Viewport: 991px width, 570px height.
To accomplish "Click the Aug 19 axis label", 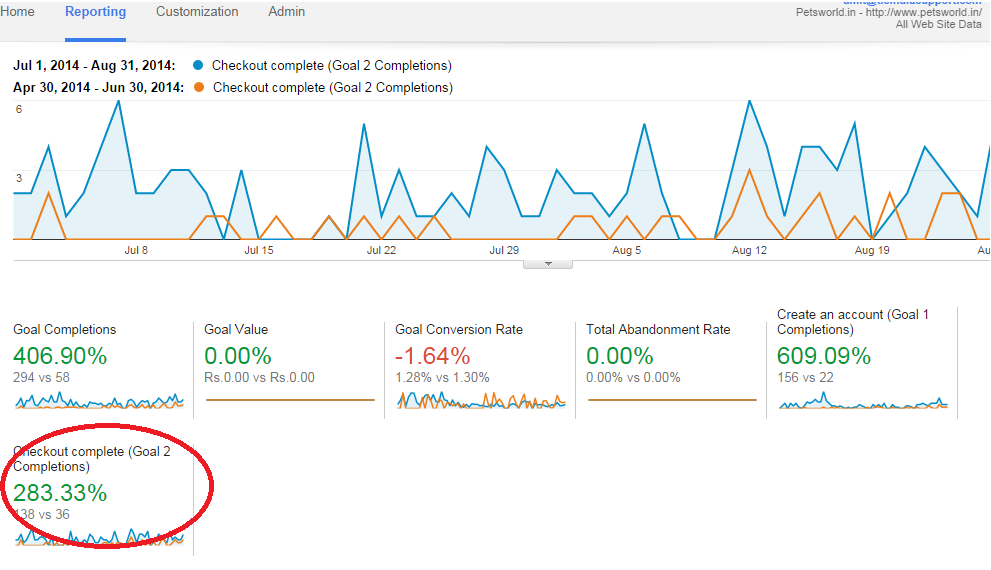I will pyautogui.click(x=872, y=250).
